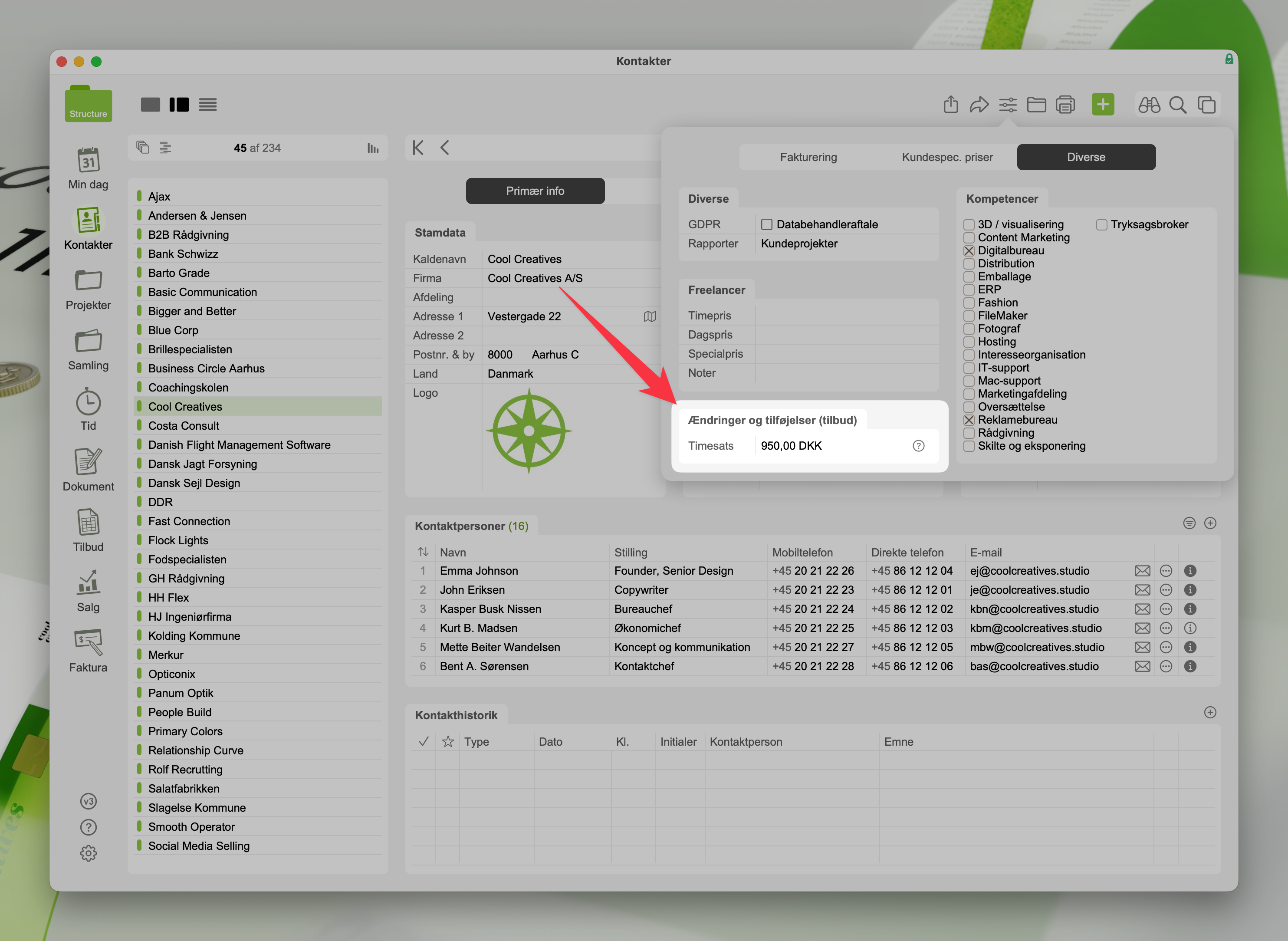Check the Tryksagsbroker checkbox

(1101, 224)
